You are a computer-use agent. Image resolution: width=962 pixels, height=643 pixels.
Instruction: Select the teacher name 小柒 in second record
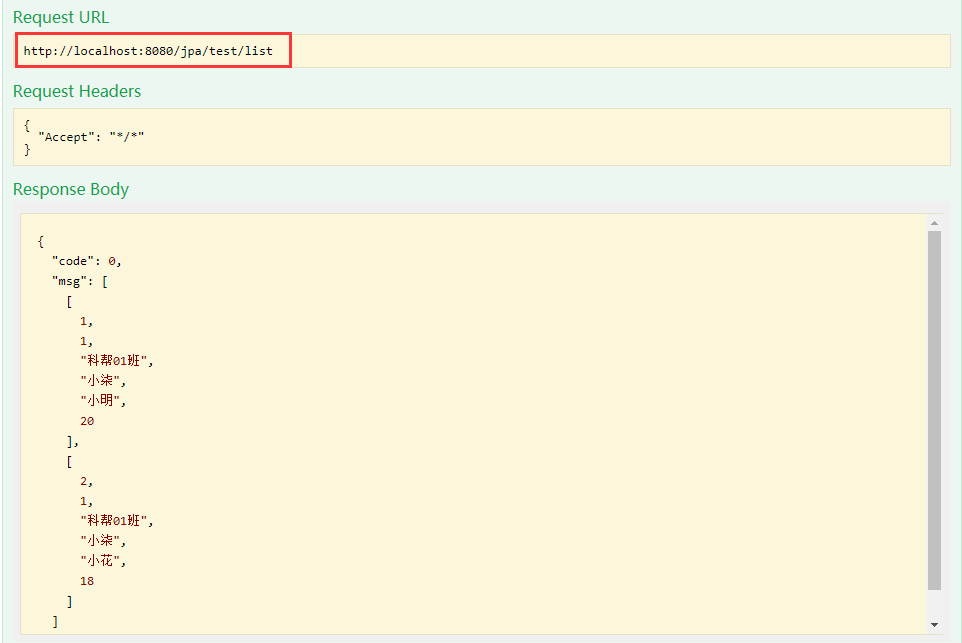pyautogui.click(x=103, y=540)
